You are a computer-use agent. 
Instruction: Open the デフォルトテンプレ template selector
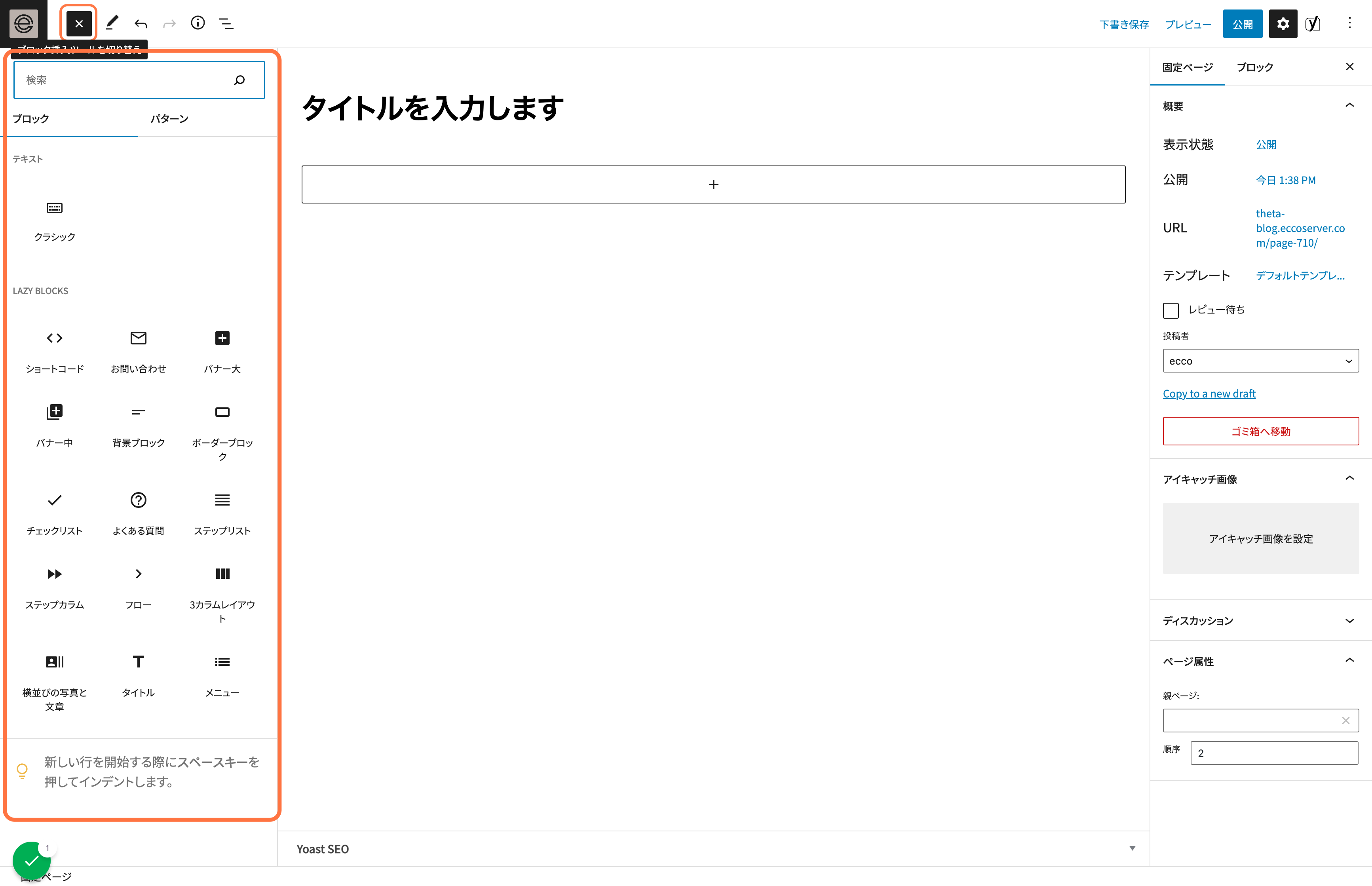pos(1300,276)
